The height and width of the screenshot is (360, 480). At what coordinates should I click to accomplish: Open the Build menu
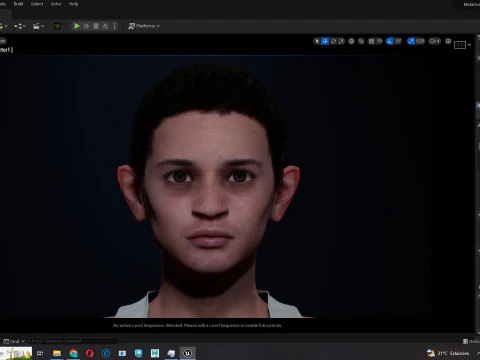point(18,4)
